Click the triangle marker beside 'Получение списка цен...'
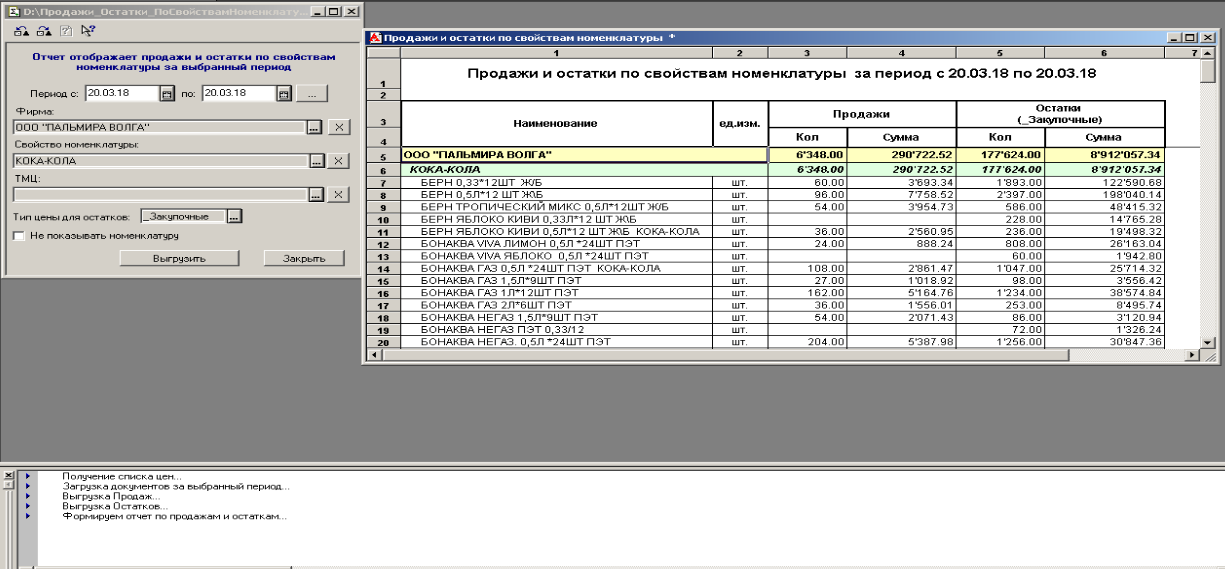This screenshot has height=569, width=1225. point(29,476)
